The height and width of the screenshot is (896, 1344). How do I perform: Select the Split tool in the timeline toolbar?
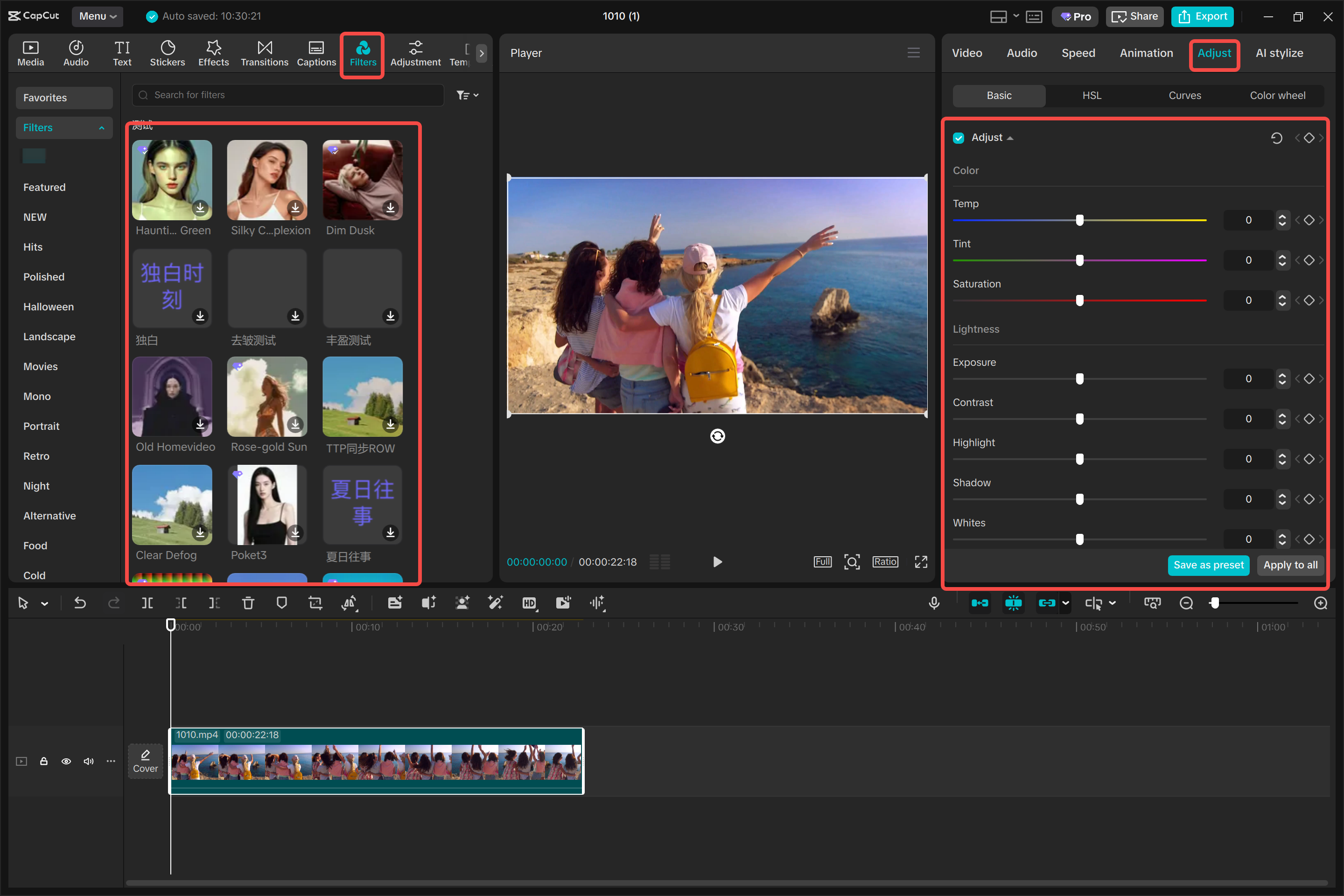(147, 603)
